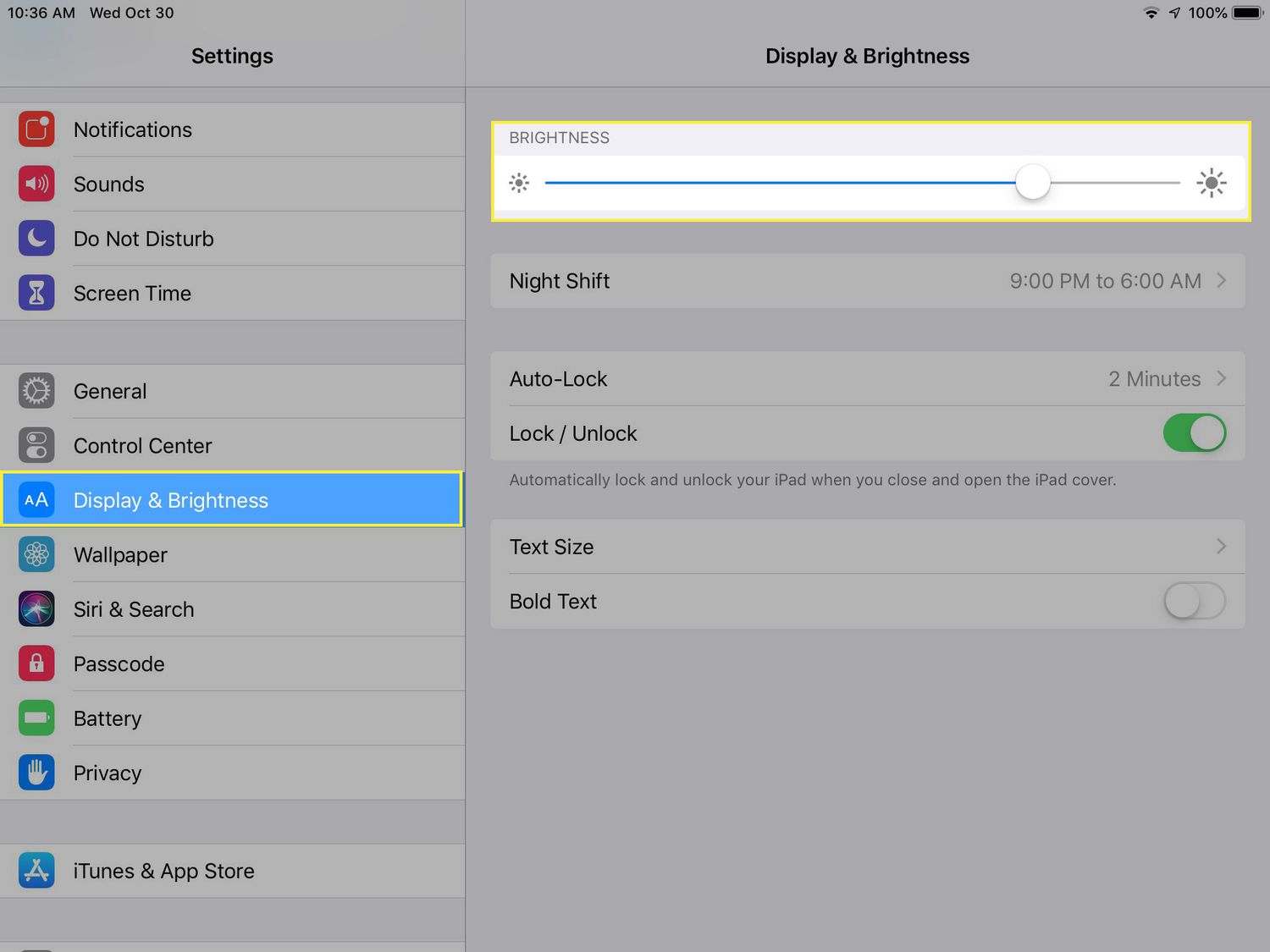Screen dimensions: 1270x952
Task: Tap the General gear icon
Action: (x=36, y=391)
